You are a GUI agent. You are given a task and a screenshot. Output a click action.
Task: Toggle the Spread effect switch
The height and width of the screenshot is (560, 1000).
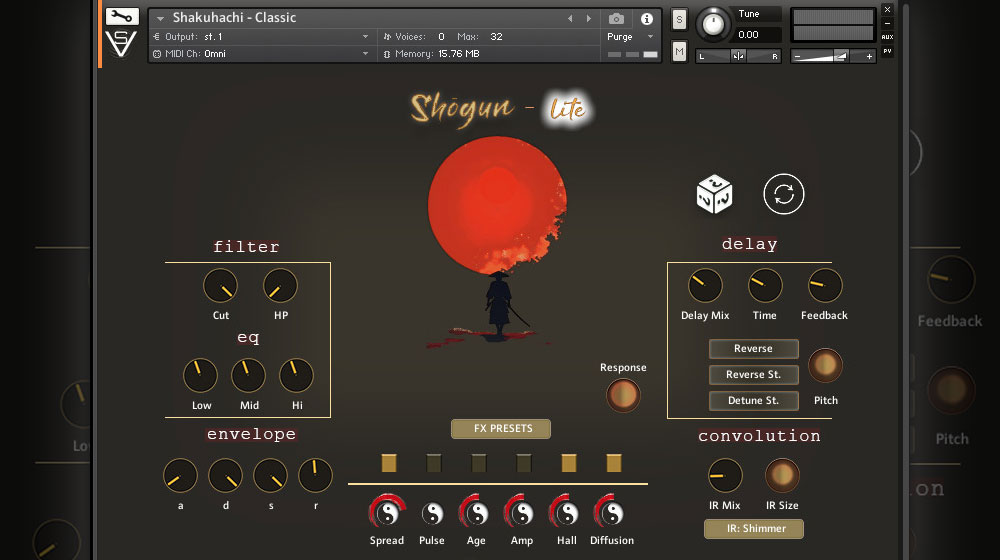(x=389, y=463)
